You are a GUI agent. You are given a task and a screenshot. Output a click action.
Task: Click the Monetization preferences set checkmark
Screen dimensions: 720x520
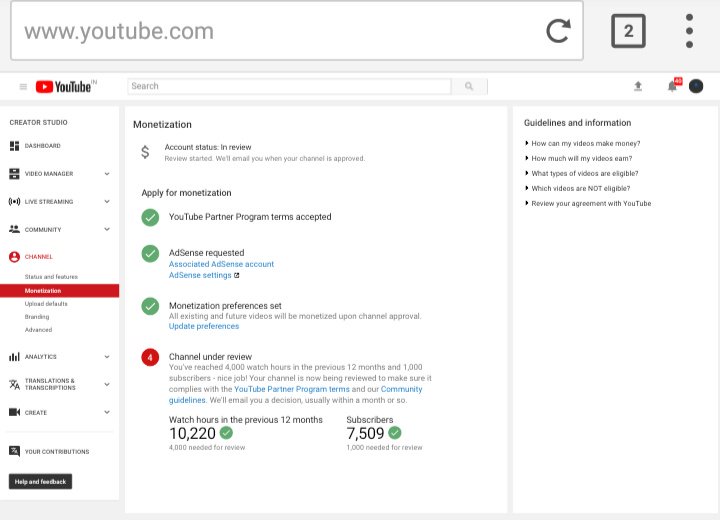pos(150,306)
